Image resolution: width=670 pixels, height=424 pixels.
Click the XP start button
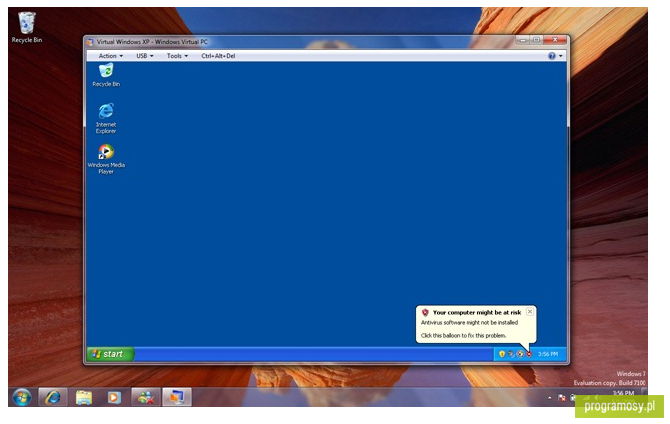[111, 354]
